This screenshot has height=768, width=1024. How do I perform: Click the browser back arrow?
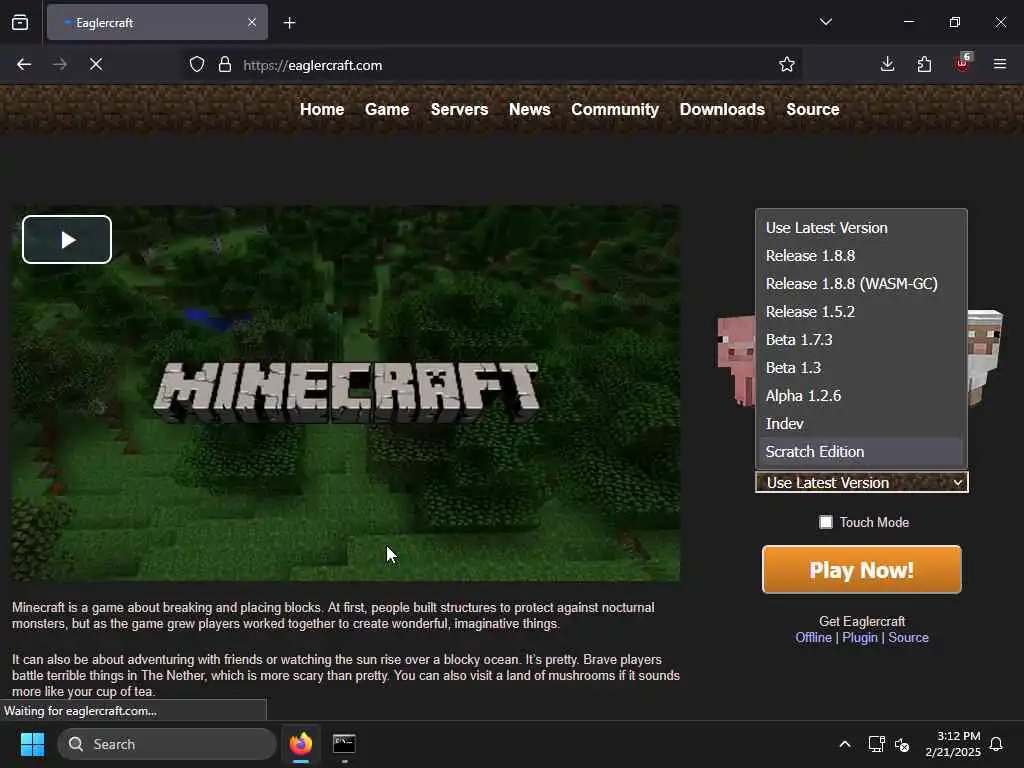24,64
